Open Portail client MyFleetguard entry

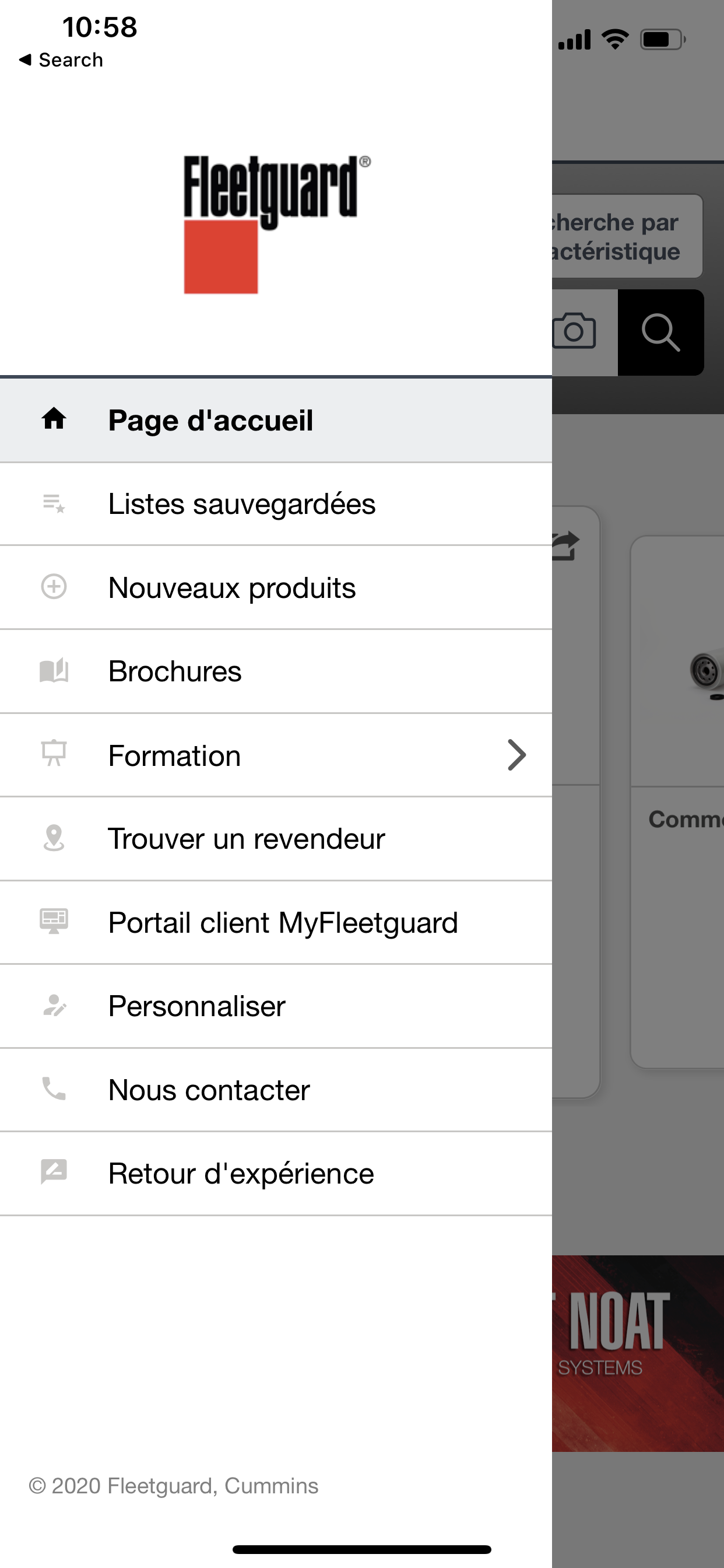276,923
